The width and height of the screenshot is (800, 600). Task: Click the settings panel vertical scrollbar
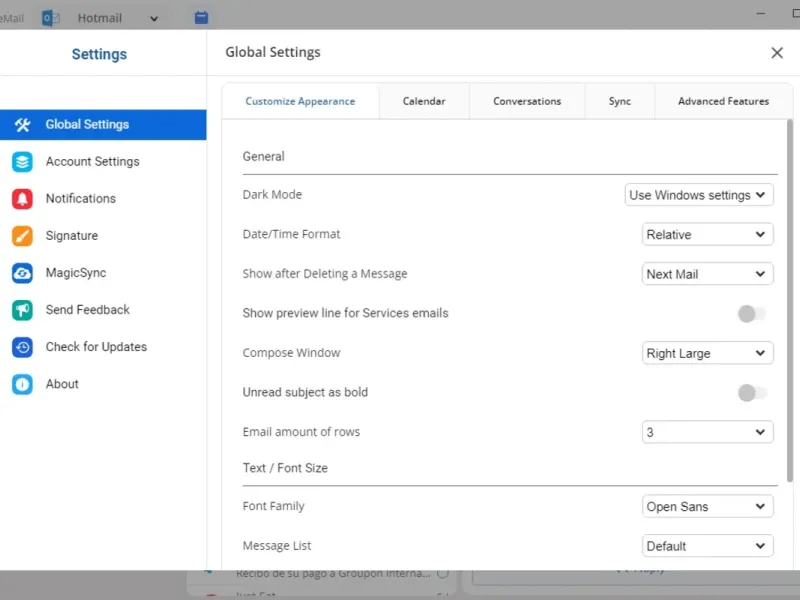[x=789, y=300]
